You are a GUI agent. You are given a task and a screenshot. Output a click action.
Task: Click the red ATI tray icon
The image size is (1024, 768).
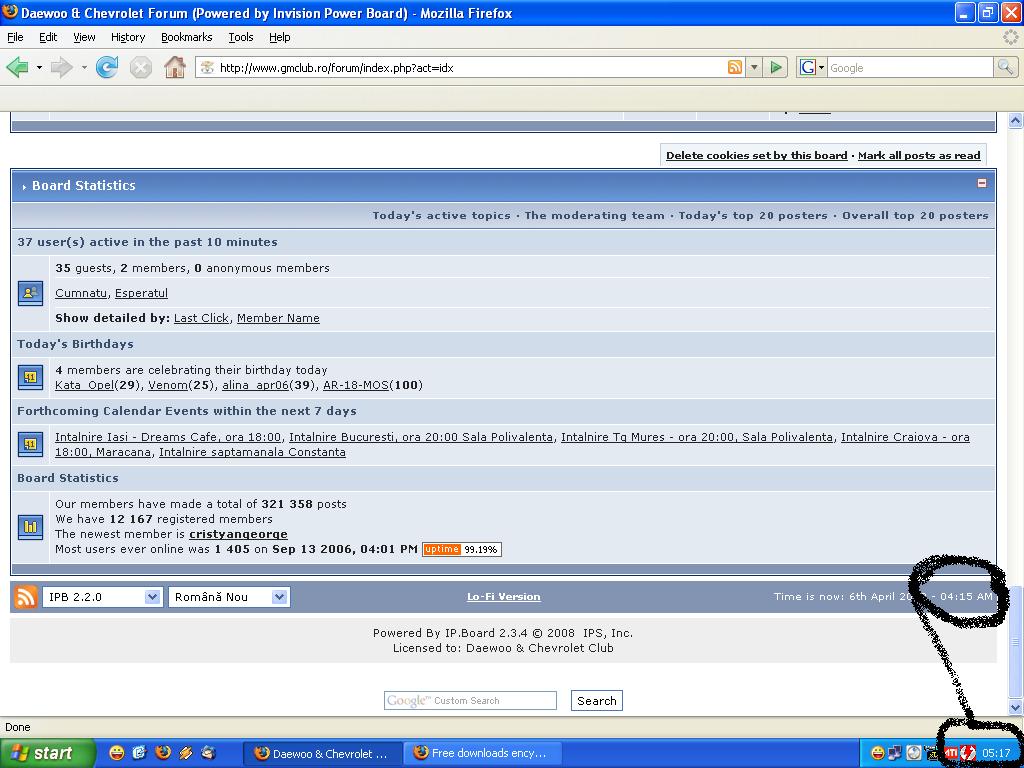(x=951, y=753)
